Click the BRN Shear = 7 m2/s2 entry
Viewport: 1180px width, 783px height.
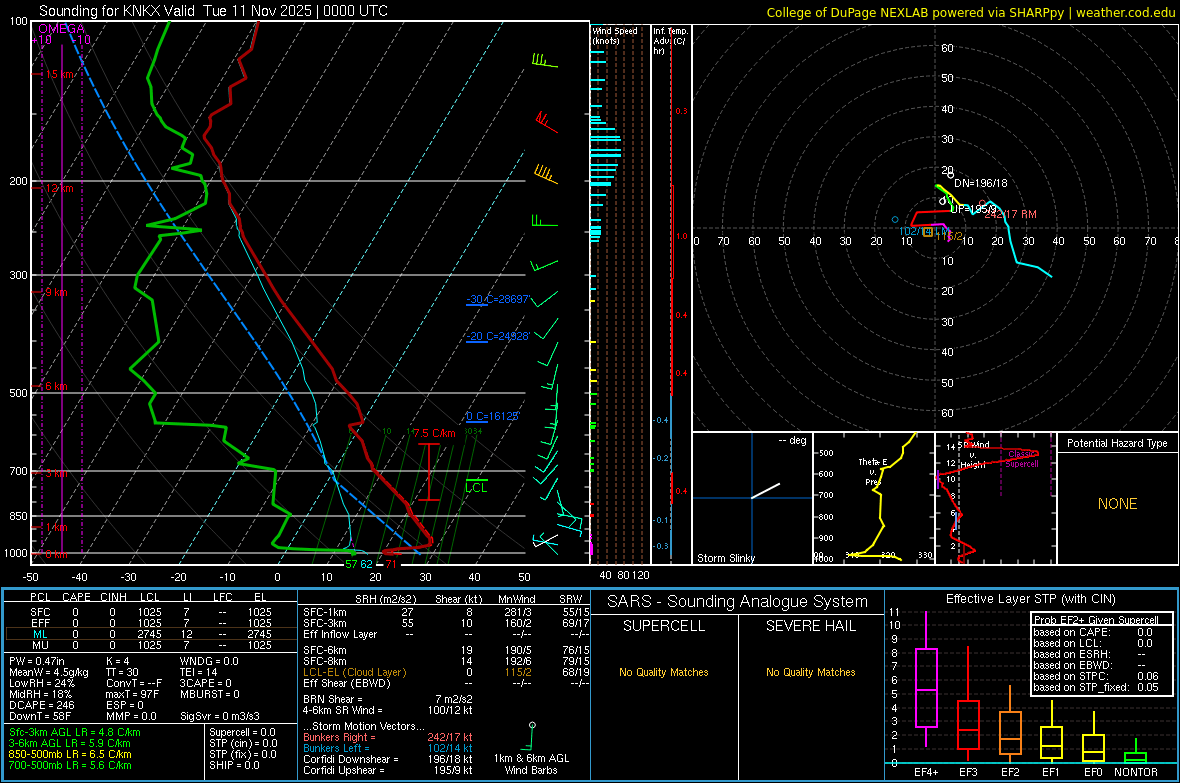388,699
